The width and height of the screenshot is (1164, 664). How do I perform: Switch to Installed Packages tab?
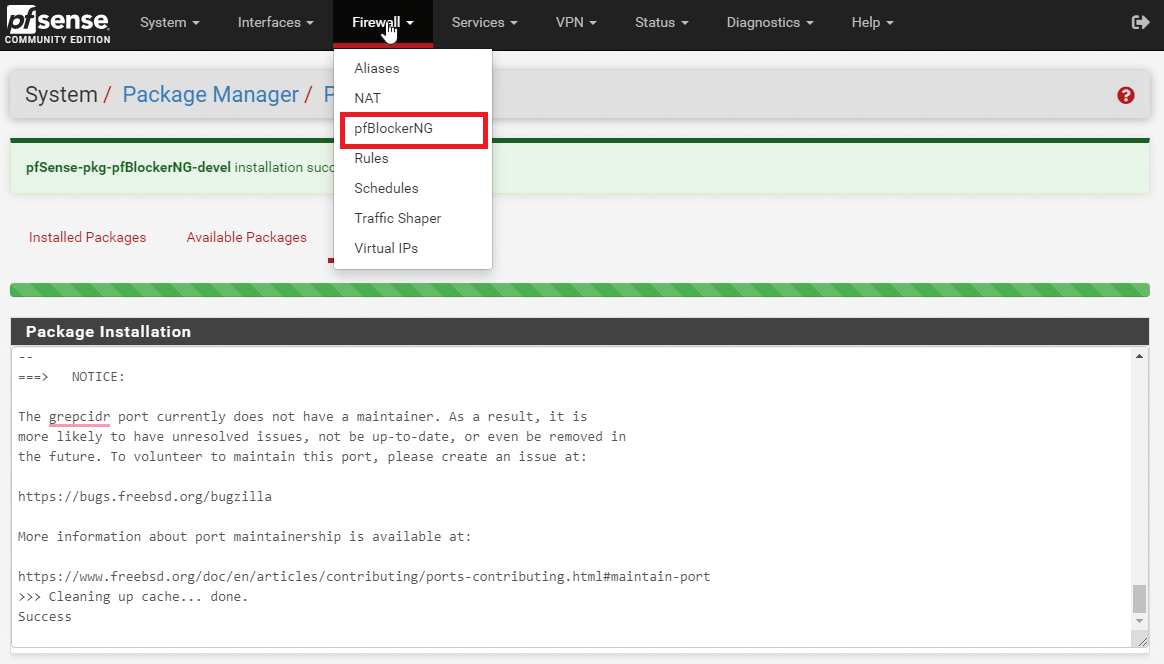click(x=88, y=237)
